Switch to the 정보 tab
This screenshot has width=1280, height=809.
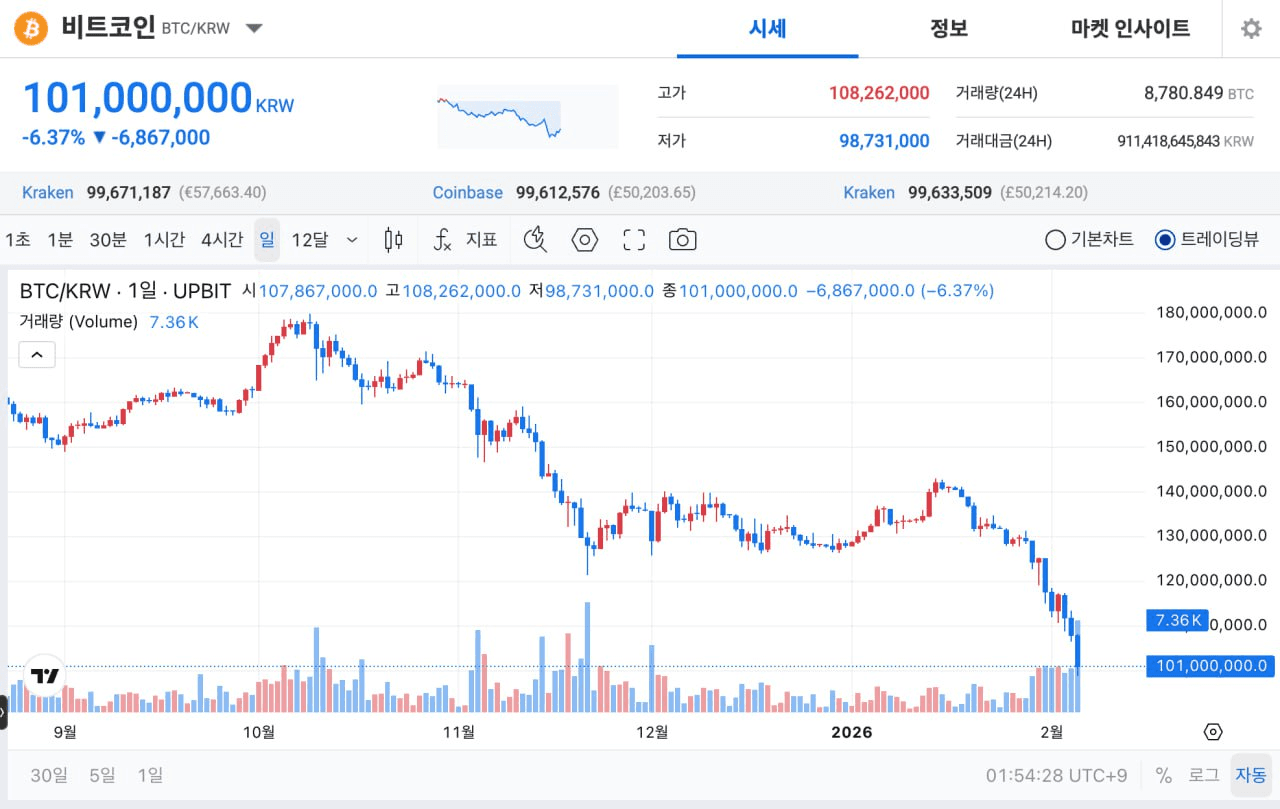[x=948, y=29]
